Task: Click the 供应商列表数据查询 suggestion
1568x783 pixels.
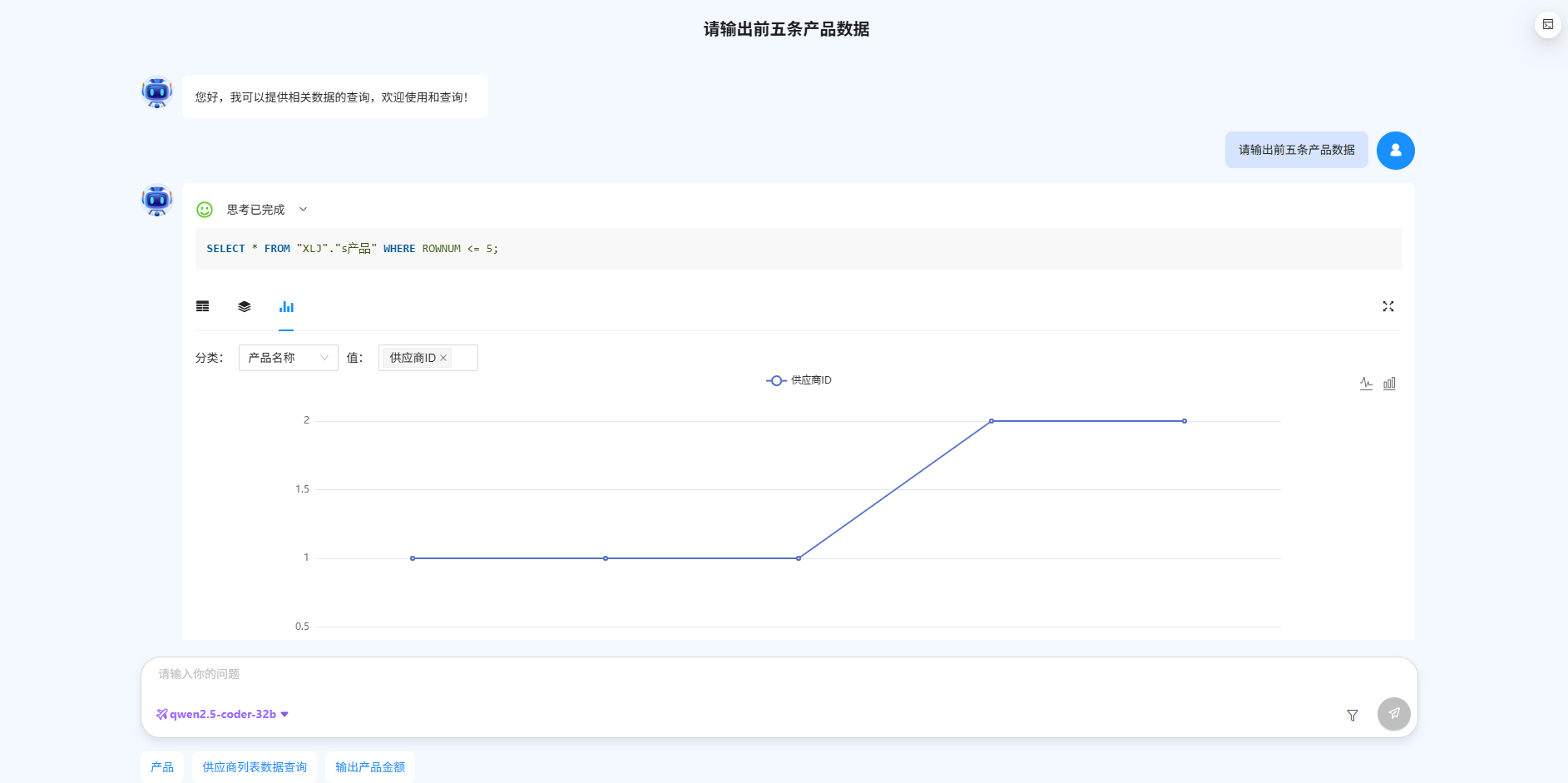Action: pyautogui.click(x=255, y=767)
